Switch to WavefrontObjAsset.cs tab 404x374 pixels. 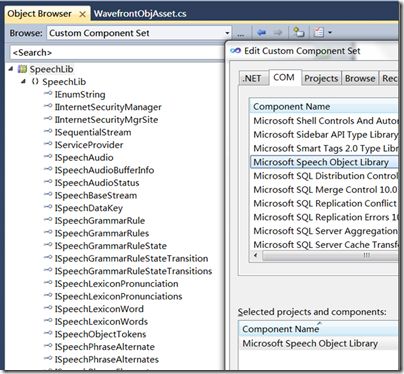coord(140,14)
